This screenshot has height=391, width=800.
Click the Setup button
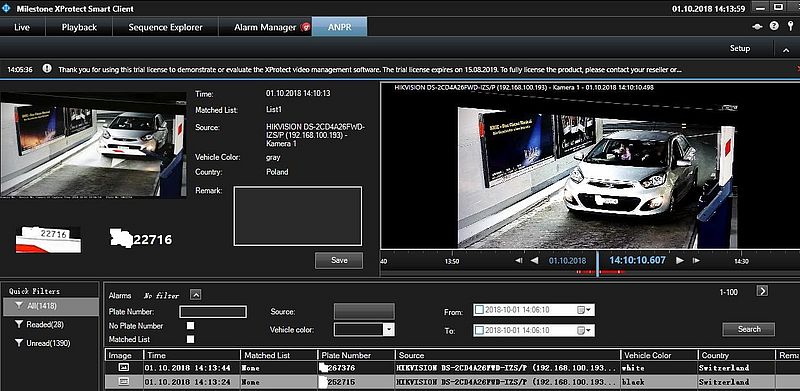pos(740,48)
